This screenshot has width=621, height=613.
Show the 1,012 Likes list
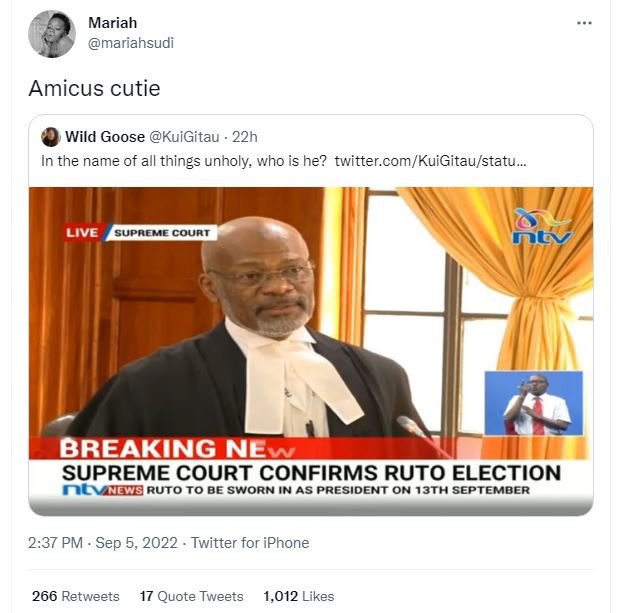coord(298,596)
